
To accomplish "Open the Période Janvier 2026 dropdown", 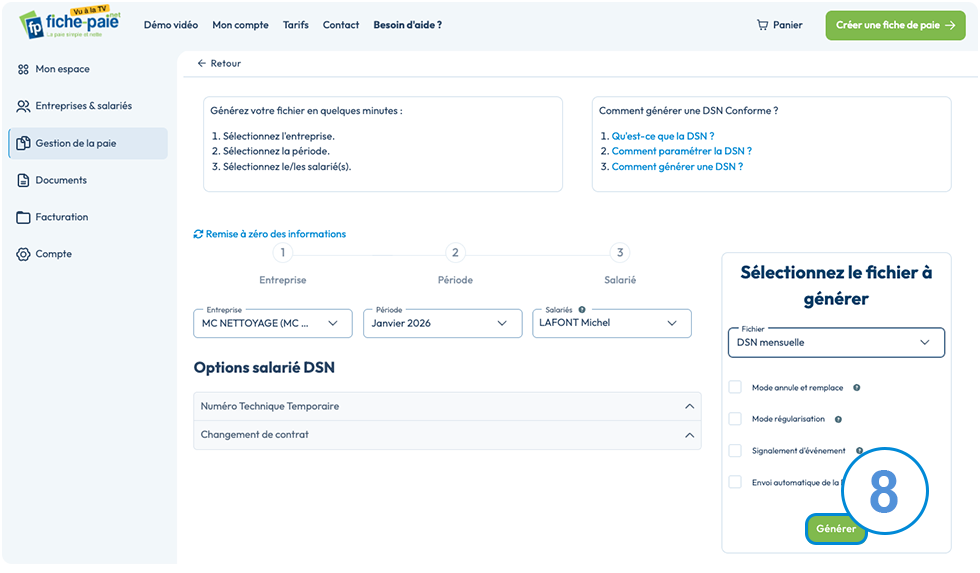I will click(442, 323).
